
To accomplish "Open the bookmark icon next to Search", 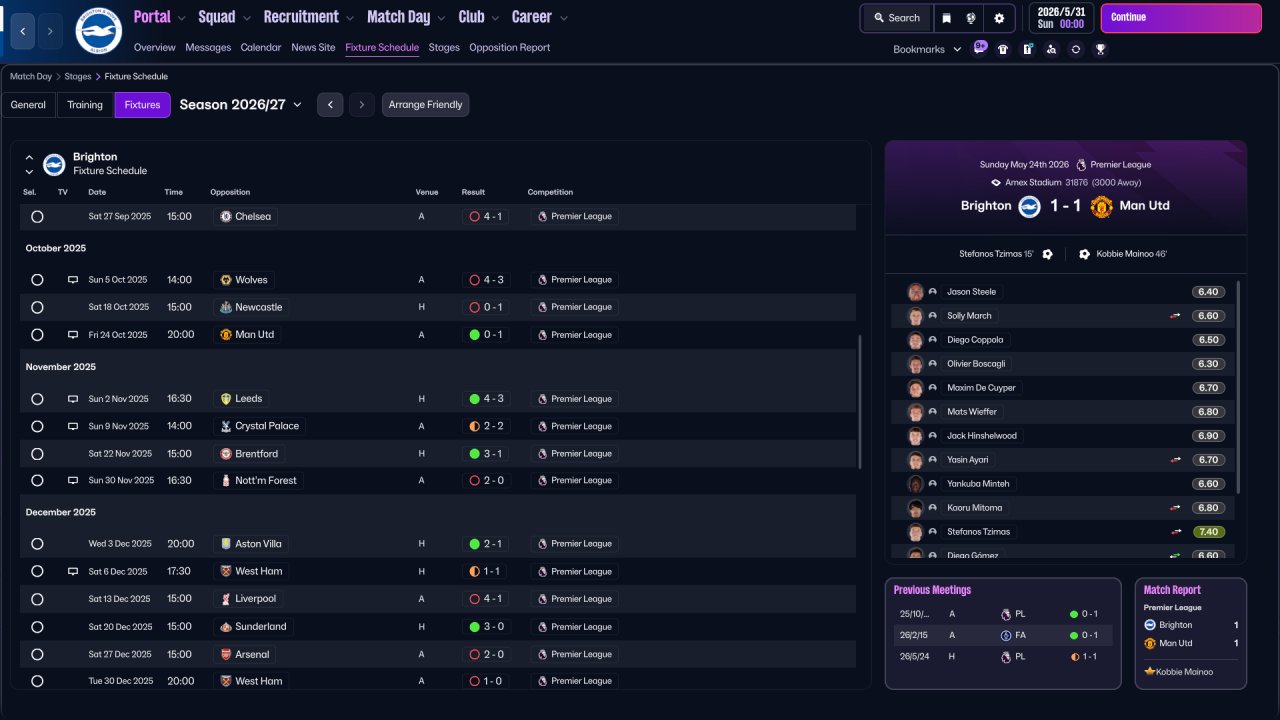I will (x=946, y=18).
